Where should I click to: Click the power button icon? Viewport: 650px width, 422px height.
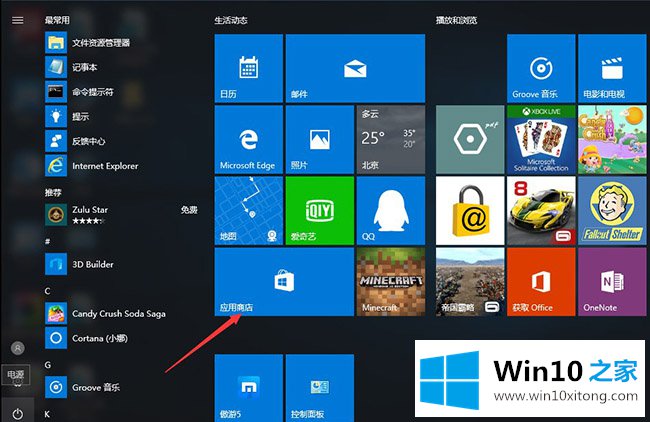coord(17,413)
